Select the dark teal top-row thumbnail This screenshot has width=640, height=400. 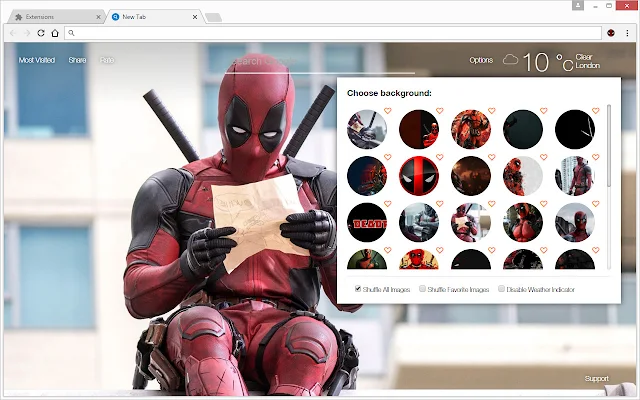(x=523, y=129)
